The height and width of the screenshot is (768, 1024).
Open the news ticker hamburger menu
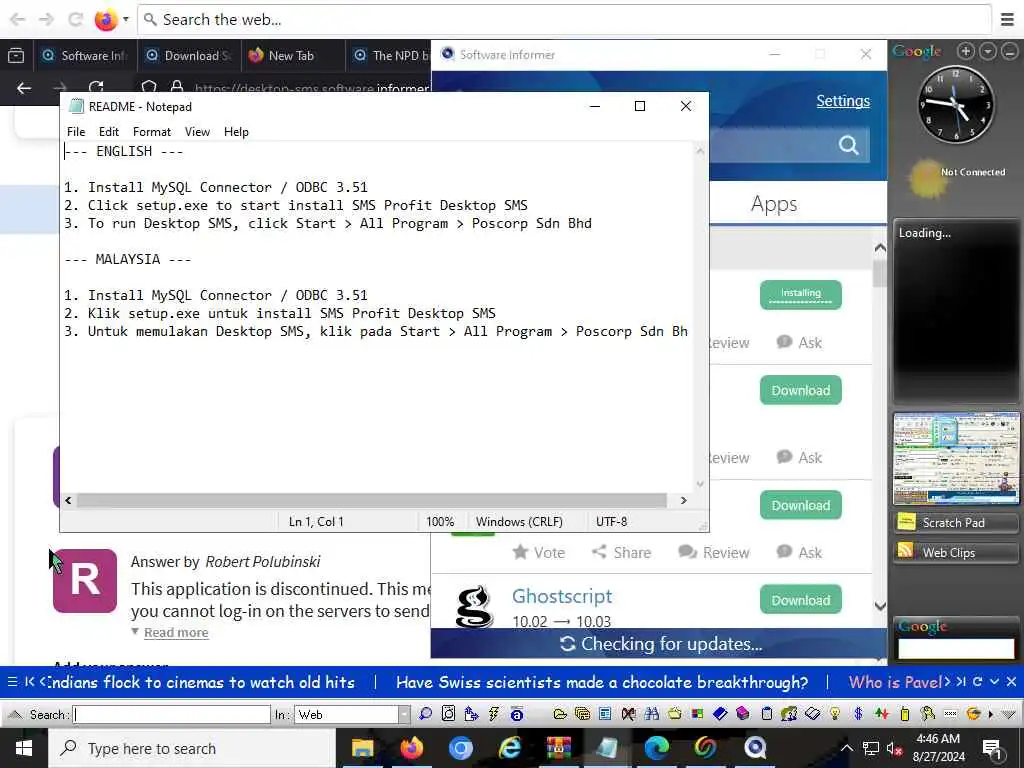(x=12, y=682)
